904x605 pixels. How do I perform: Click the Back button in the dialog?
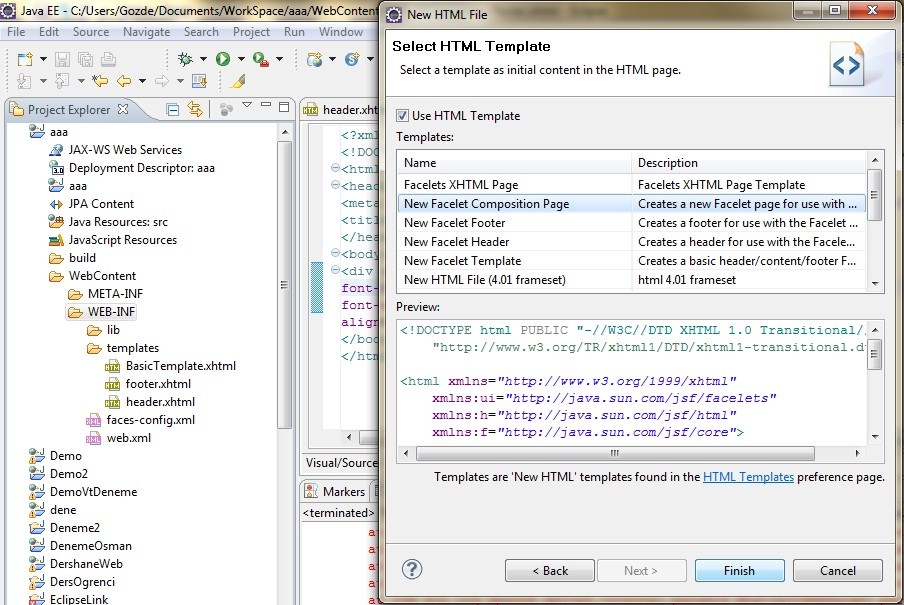pyautogui.click(x=549, y=570)
